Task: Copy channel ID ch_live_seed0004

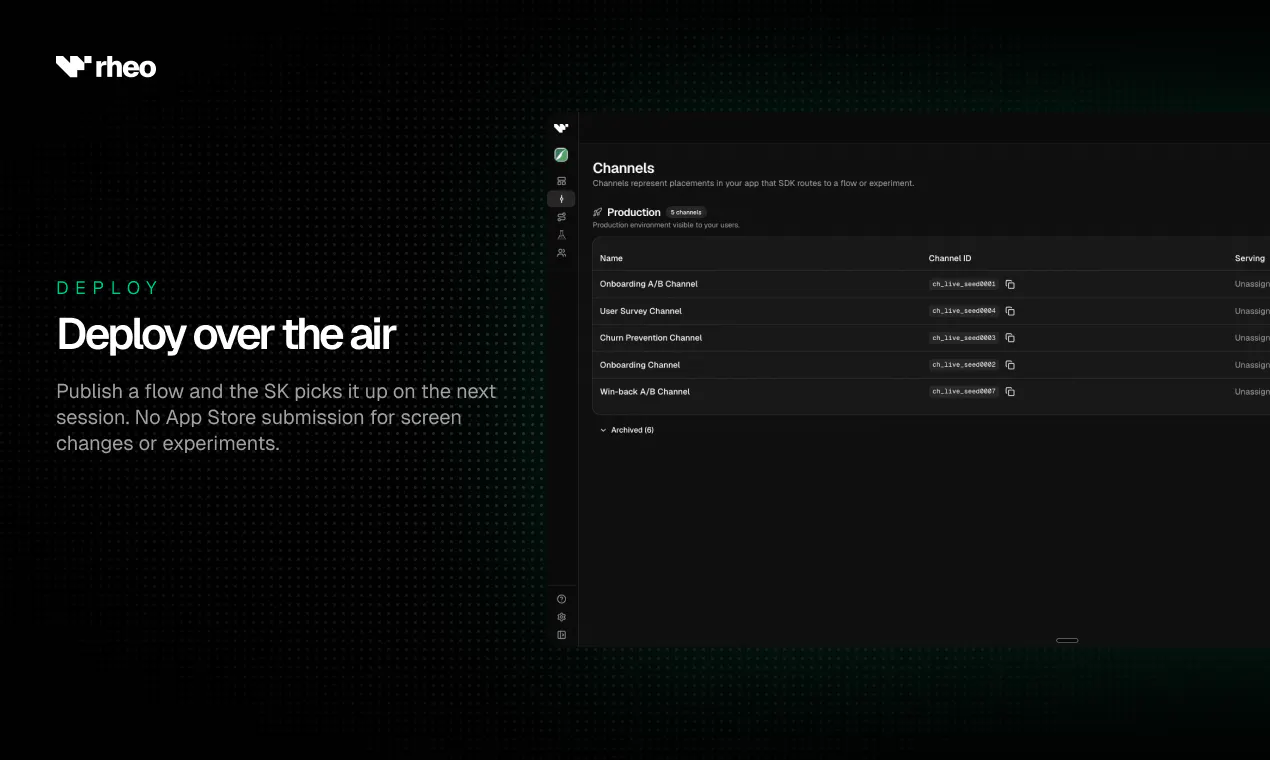Action: pos(1010,311)
